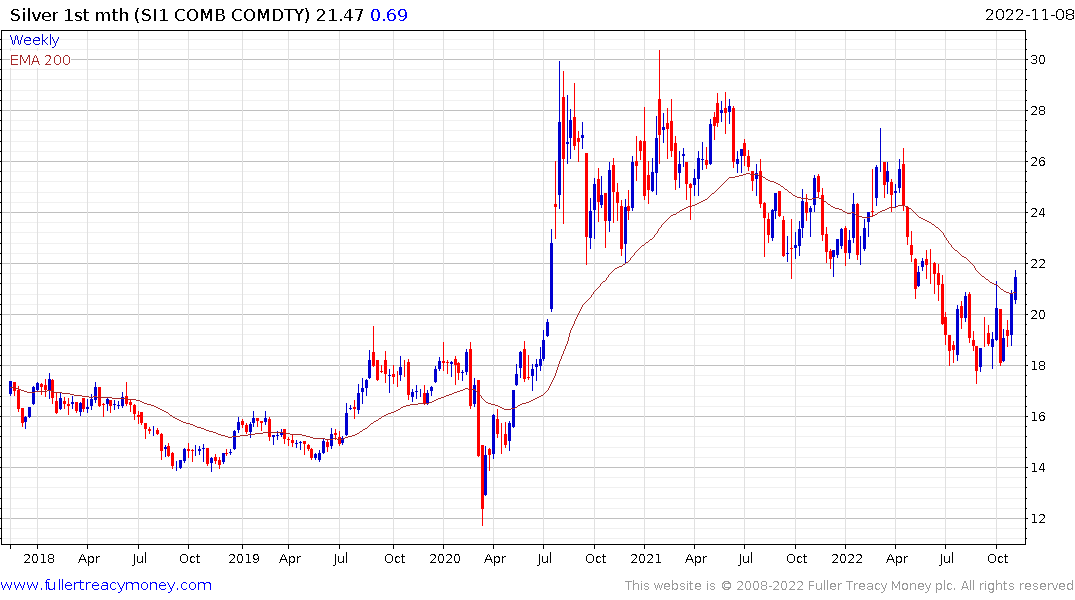Image resolution: width=1075 pixels, height=600 pixels.
Task: Click the 'Weekly' interval label
Action: (x=34, y=40)
